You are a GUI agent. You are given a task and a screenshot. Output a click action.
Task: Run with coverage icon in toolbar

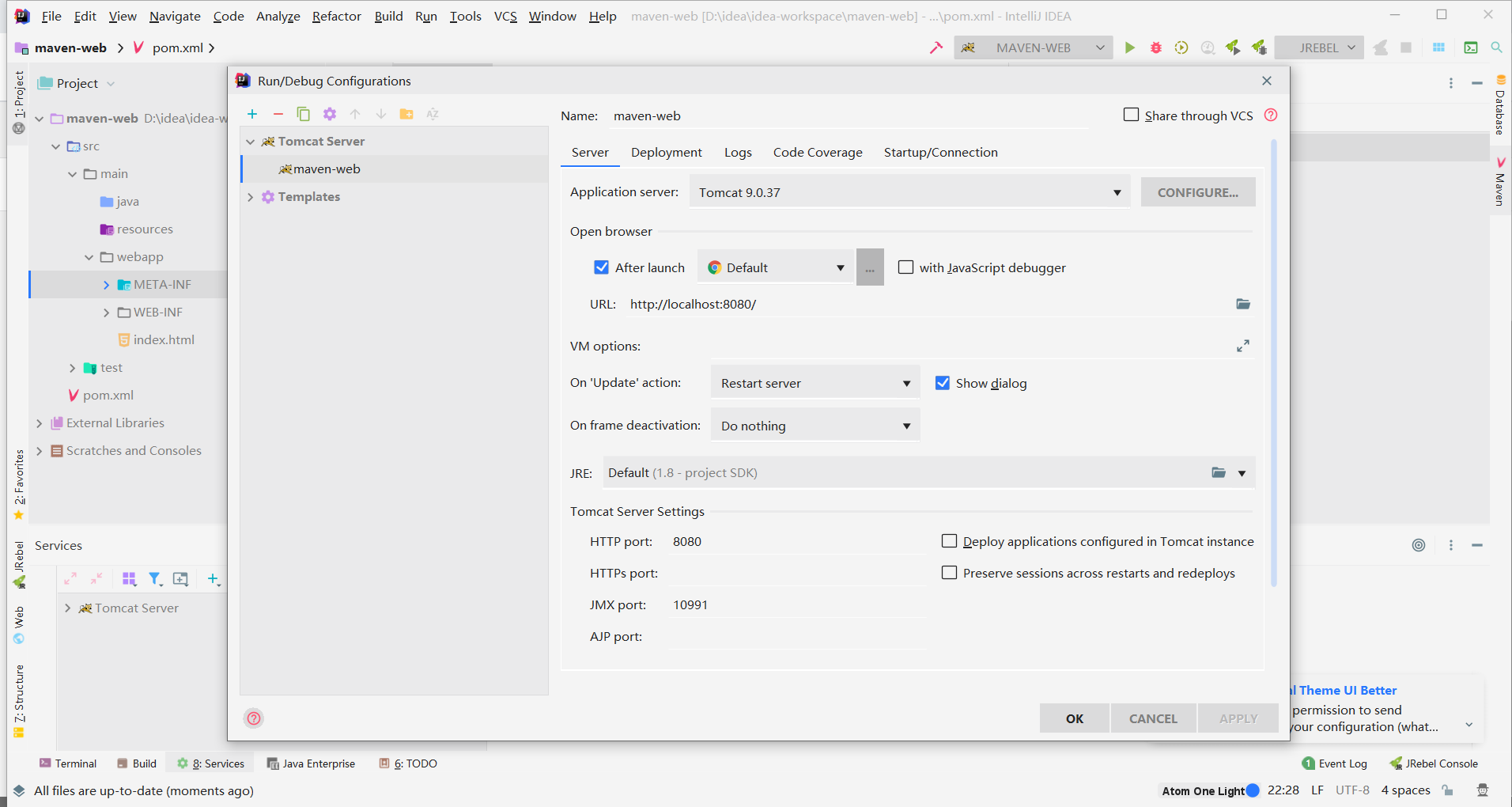pos(1181,47)
